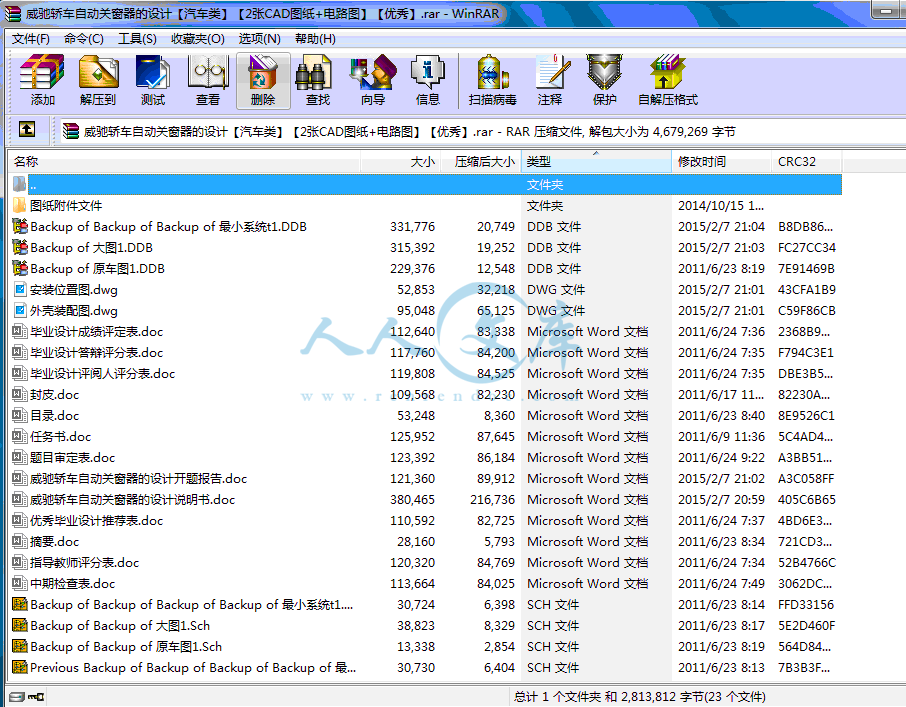The width and height of the screenshot is (906, 707).
Task: Sort by 名称 column header
Action: tap(184, 162)
